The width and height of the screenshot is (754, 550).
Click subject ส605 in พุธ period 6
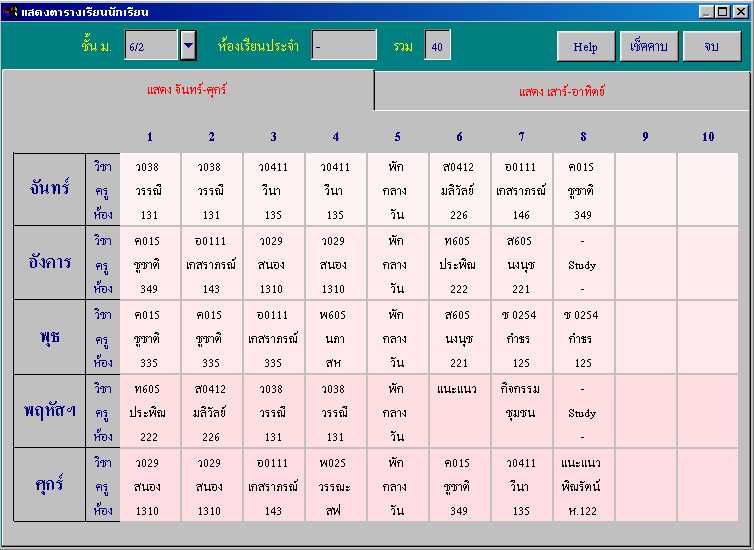(457, 315)
